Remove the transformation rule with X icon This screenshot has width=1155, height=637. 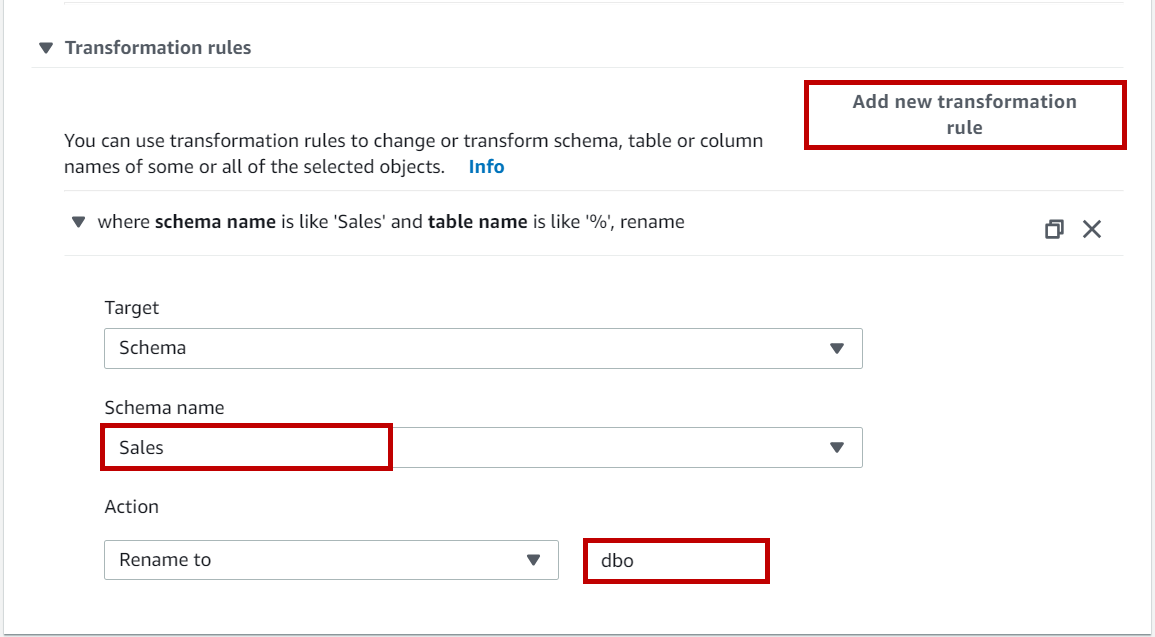[x=1092, y=230]
